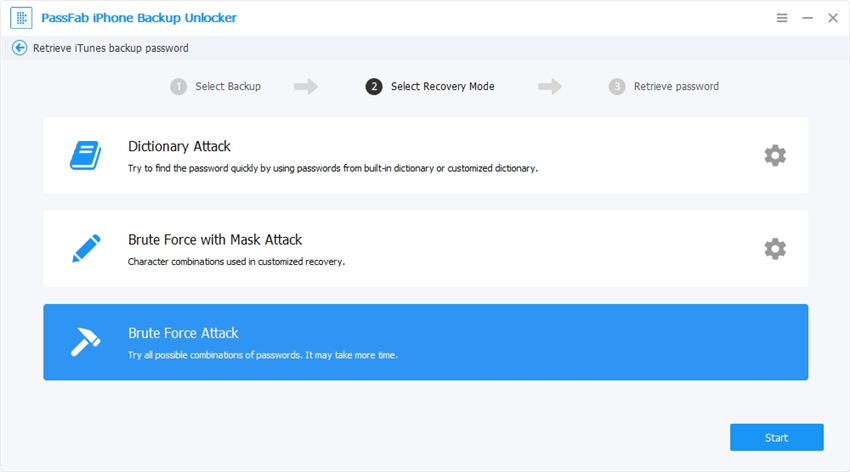The width and height of the screenshot is (850, 472).
Task: Go to step 1 Select Backup
Action: (216, 87)
